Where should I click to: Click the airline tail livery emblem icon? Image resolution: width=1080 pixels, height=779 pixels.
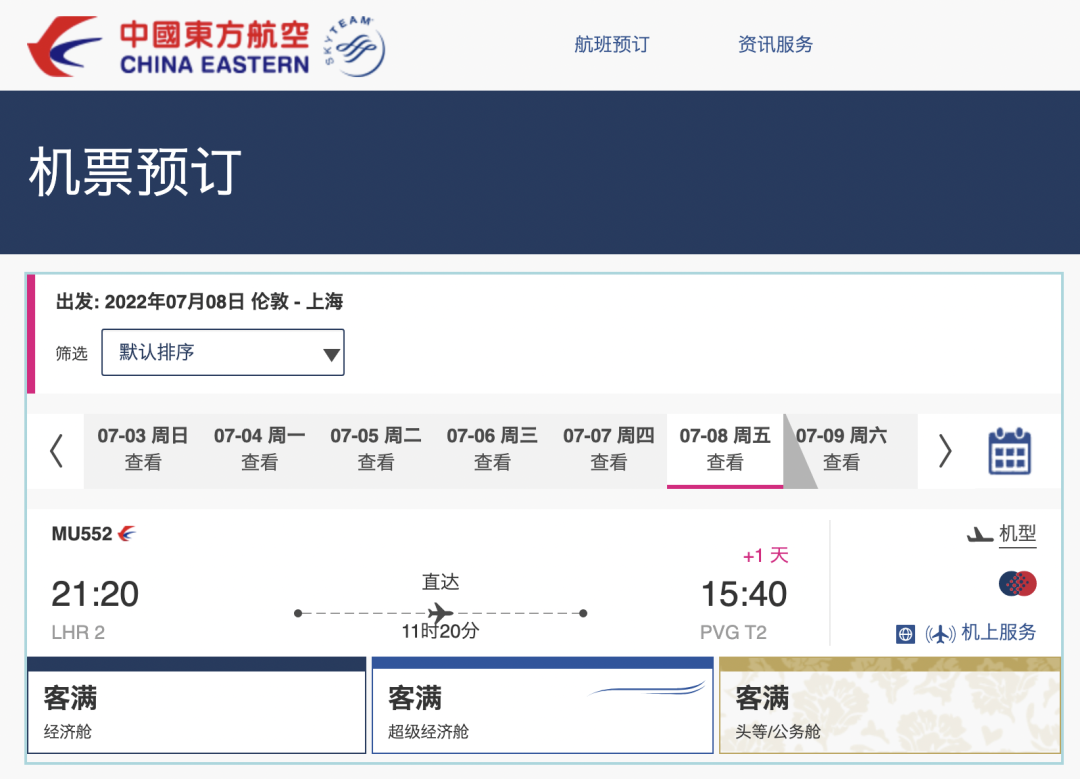point(1017,583)
